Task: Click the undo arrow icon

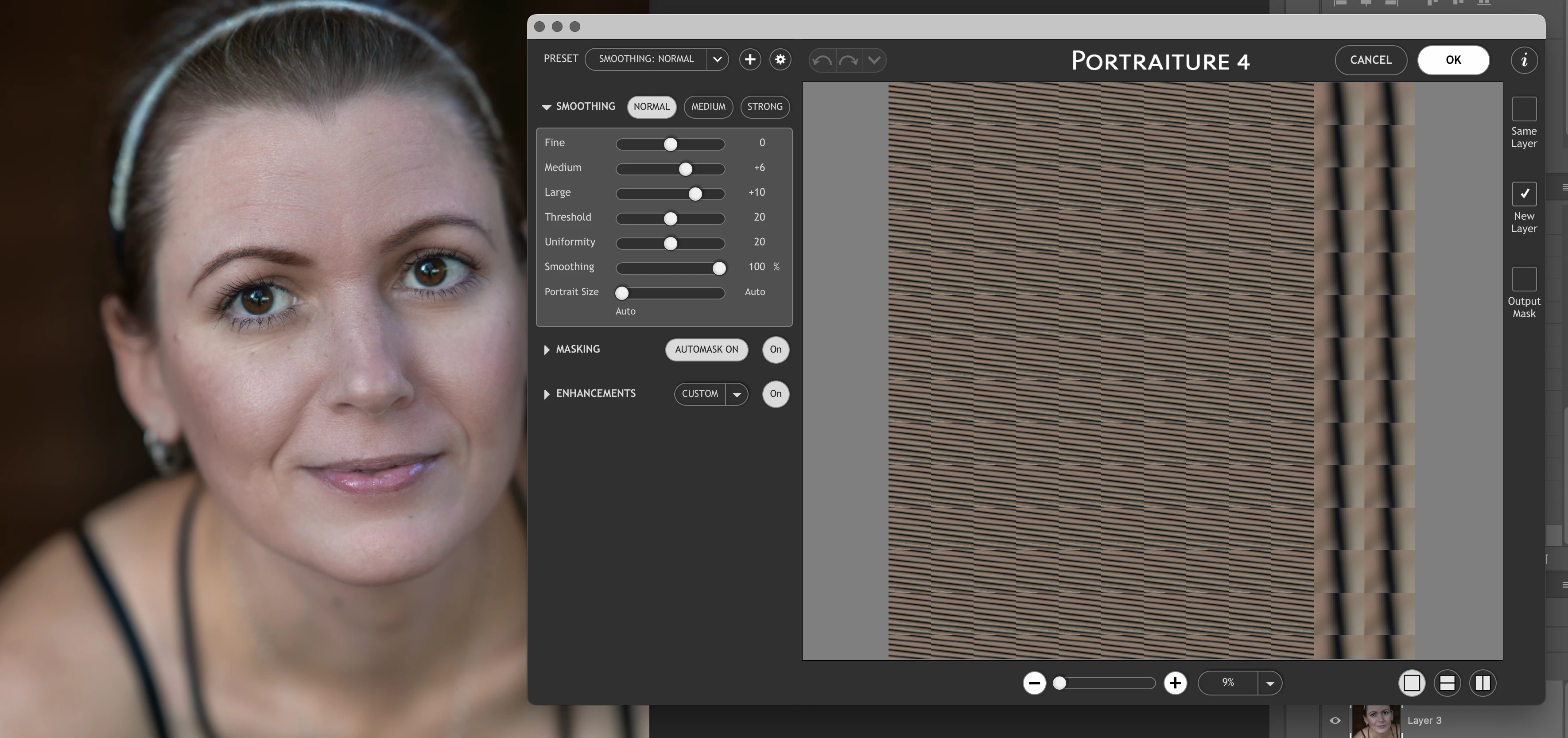Action: click(x=823, y=60)
